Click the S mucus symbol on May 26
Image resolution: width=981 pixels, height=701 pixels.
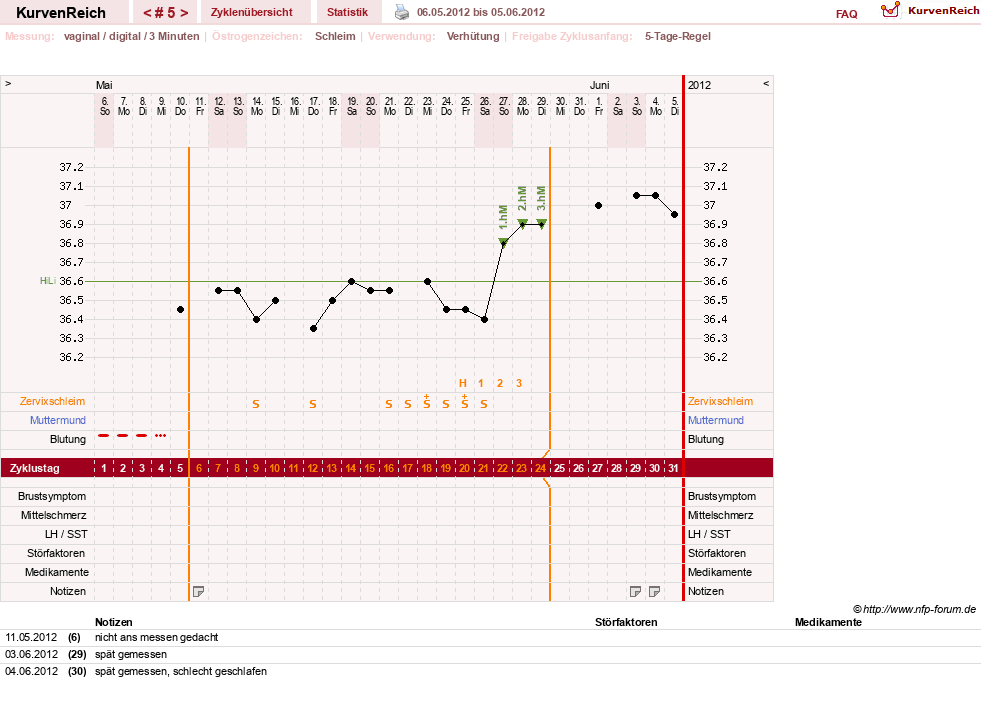coord(484,404)
